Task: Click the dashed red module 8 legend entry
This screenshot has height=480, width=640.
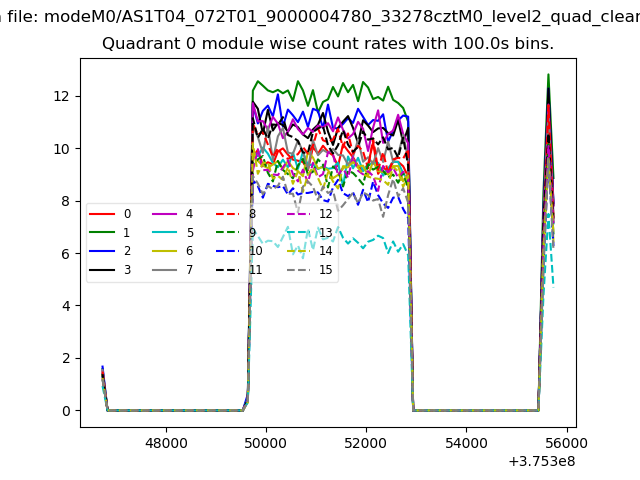Action: click(x=237, y=214)
